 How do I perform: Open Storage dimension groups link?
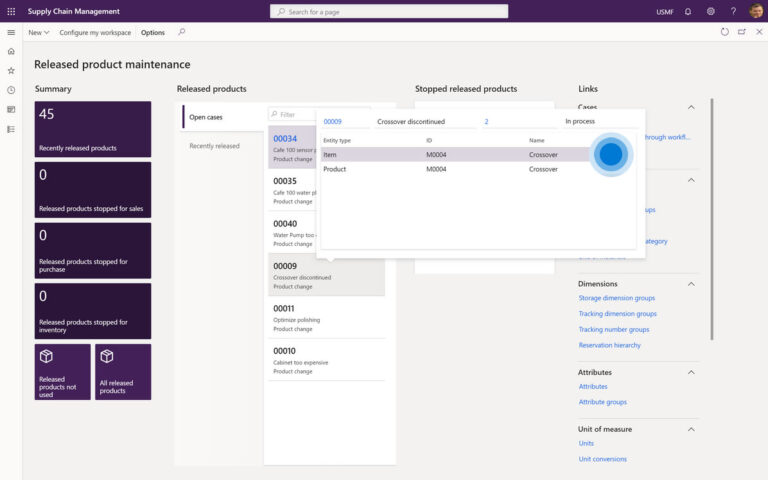[x=617, y=298]
